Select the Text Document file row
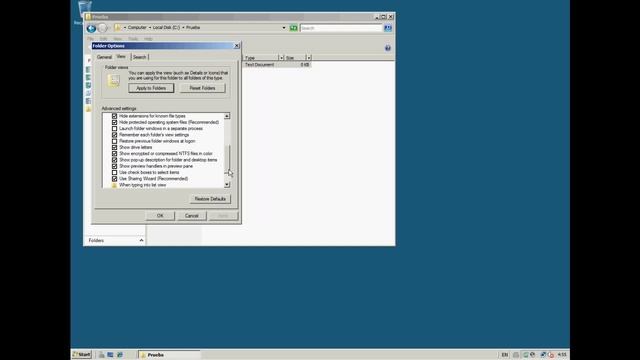Image resolution: width=640 pixels, height=360 pixels. click(278, 65)
